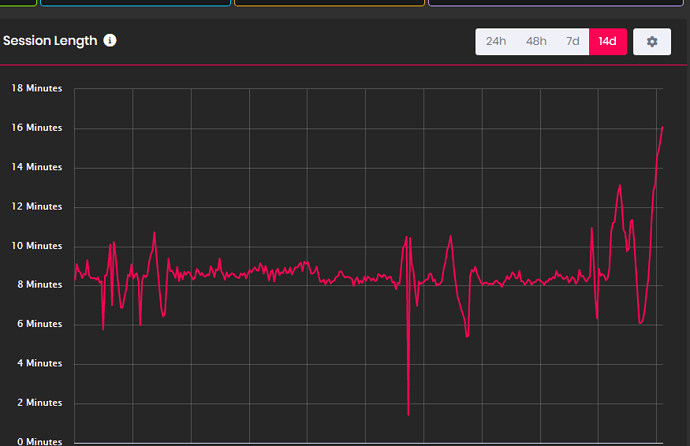Click the 14 Minutes axis label
Screen dimensions: 690x446
pyautogui.click(x=37, y=167)
